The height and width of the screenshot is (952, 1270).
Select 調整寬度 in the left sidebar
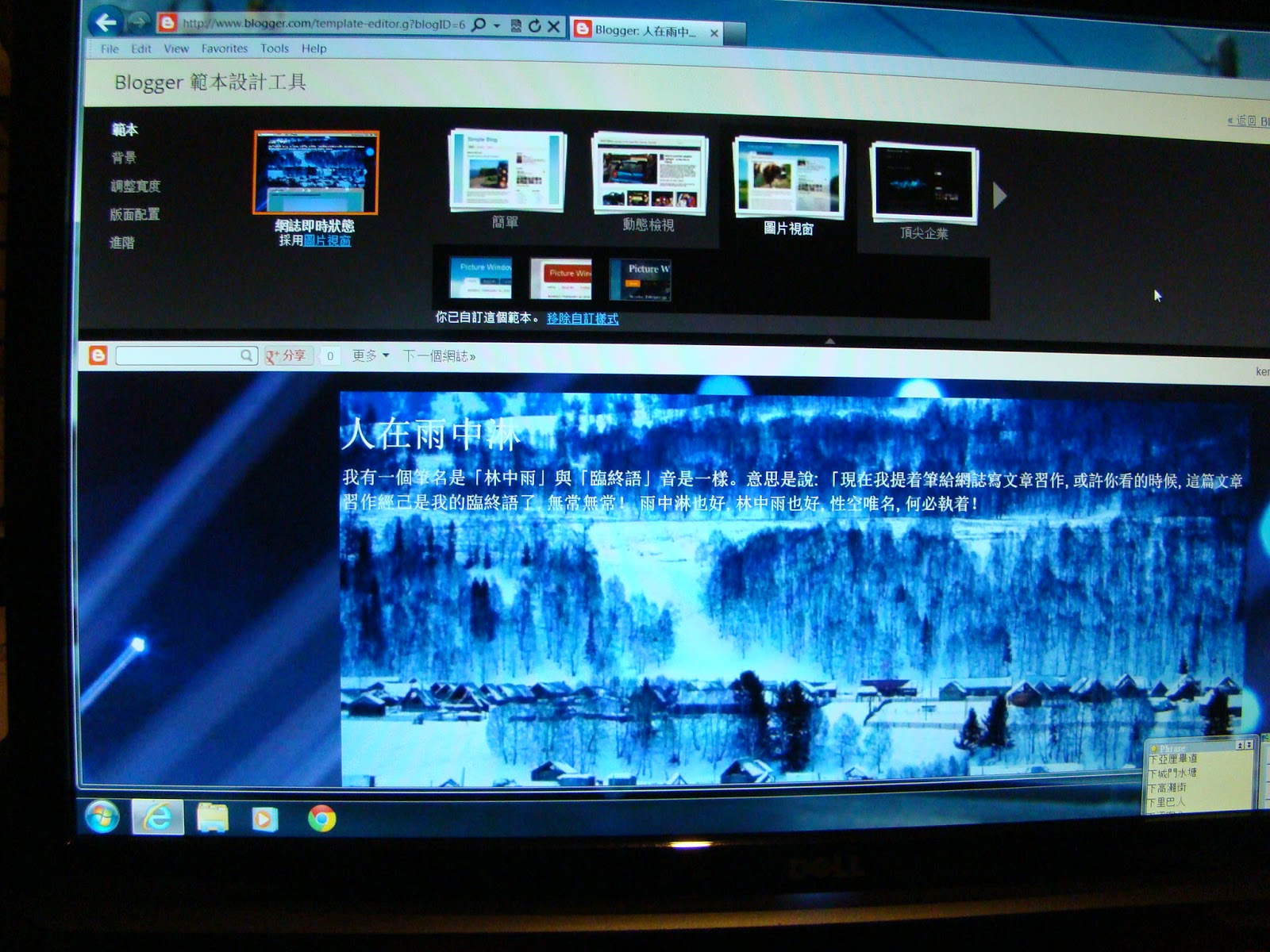point(135,186)
